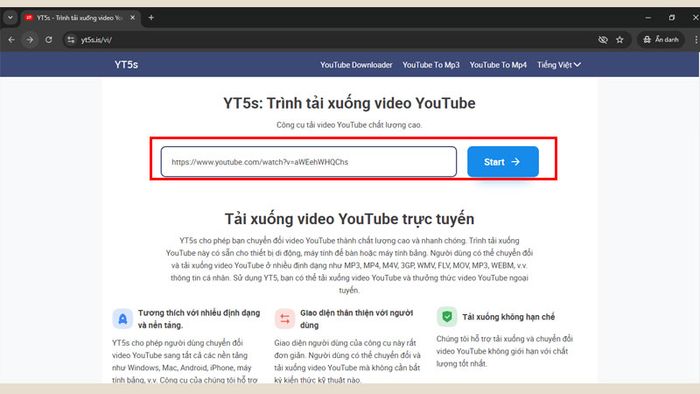Click the address bar URL yt5s.is/vi/
Viewport: 700px width, 394px height.
[x=96, y=40]
